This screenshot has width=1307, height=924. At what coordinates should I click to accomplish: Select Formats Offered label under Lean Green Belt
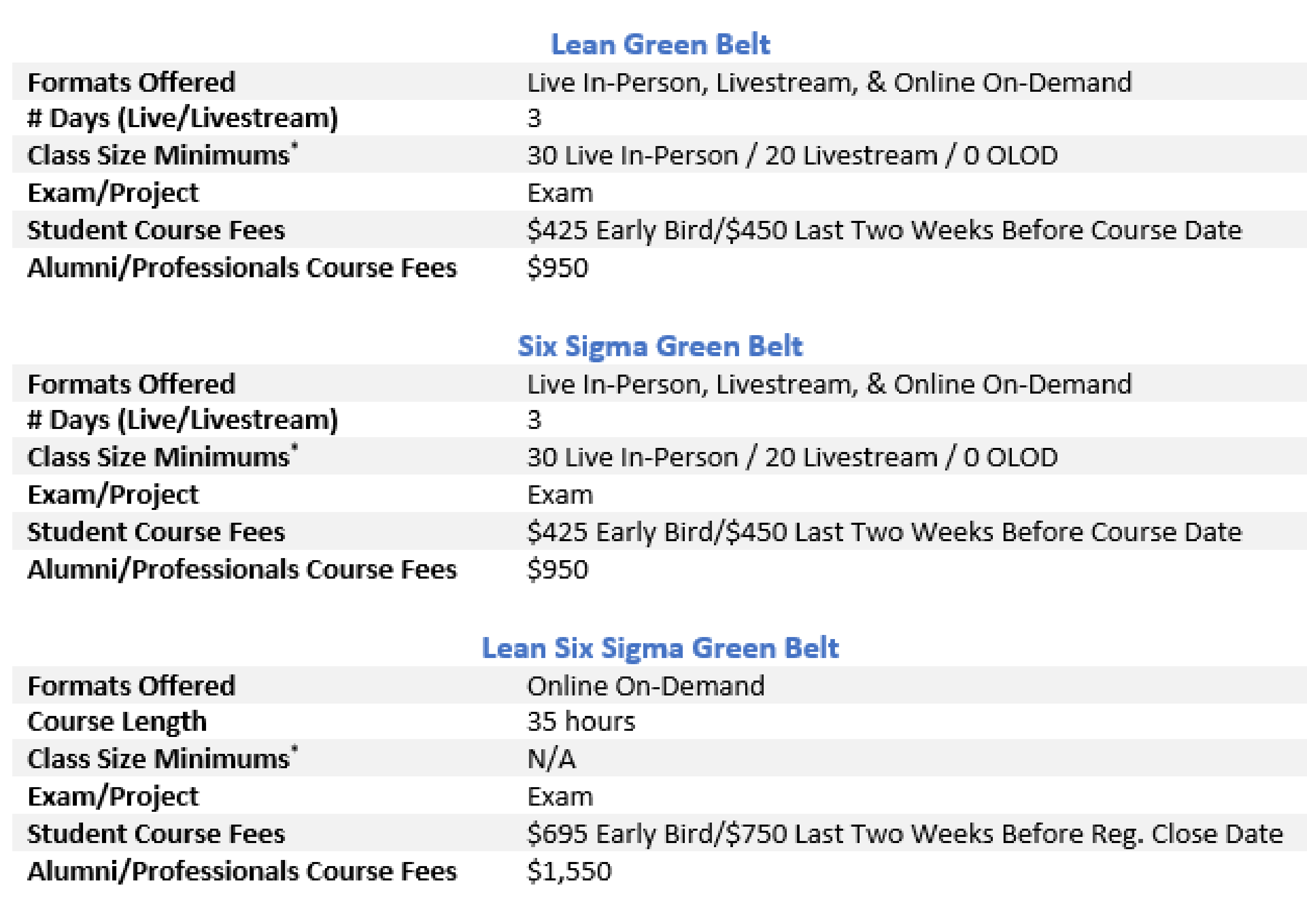click(132, 83)
